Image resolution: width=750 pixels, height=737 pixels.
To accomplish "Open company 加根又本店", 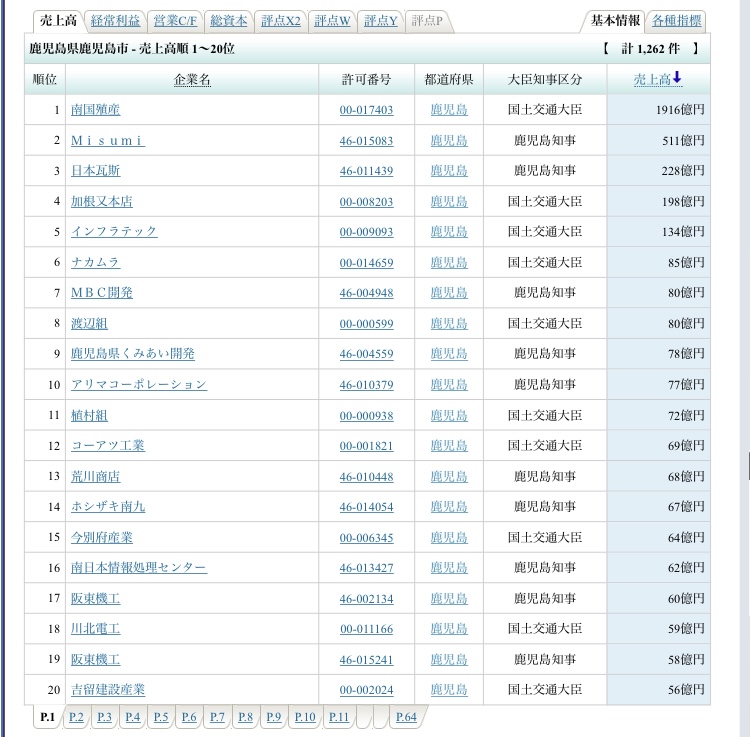I will pyautogui.click(x=102, y=201).
